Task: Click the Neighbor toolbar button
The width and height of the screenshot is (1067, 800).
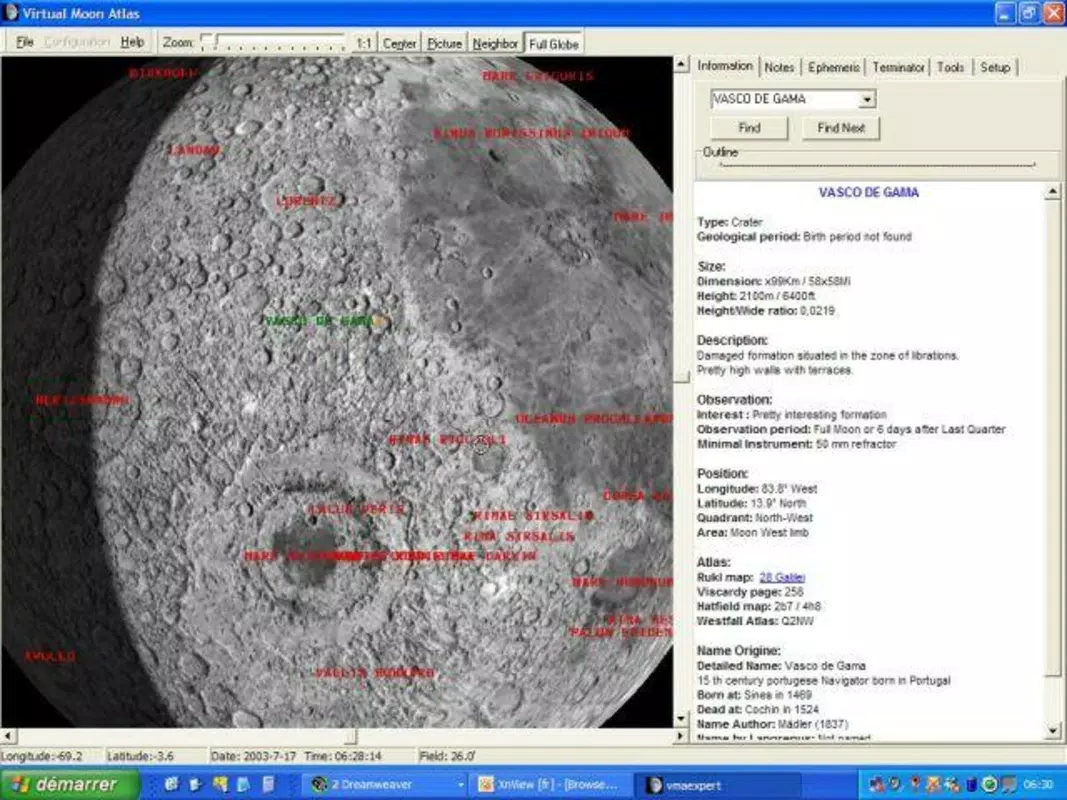Action: 495,44
